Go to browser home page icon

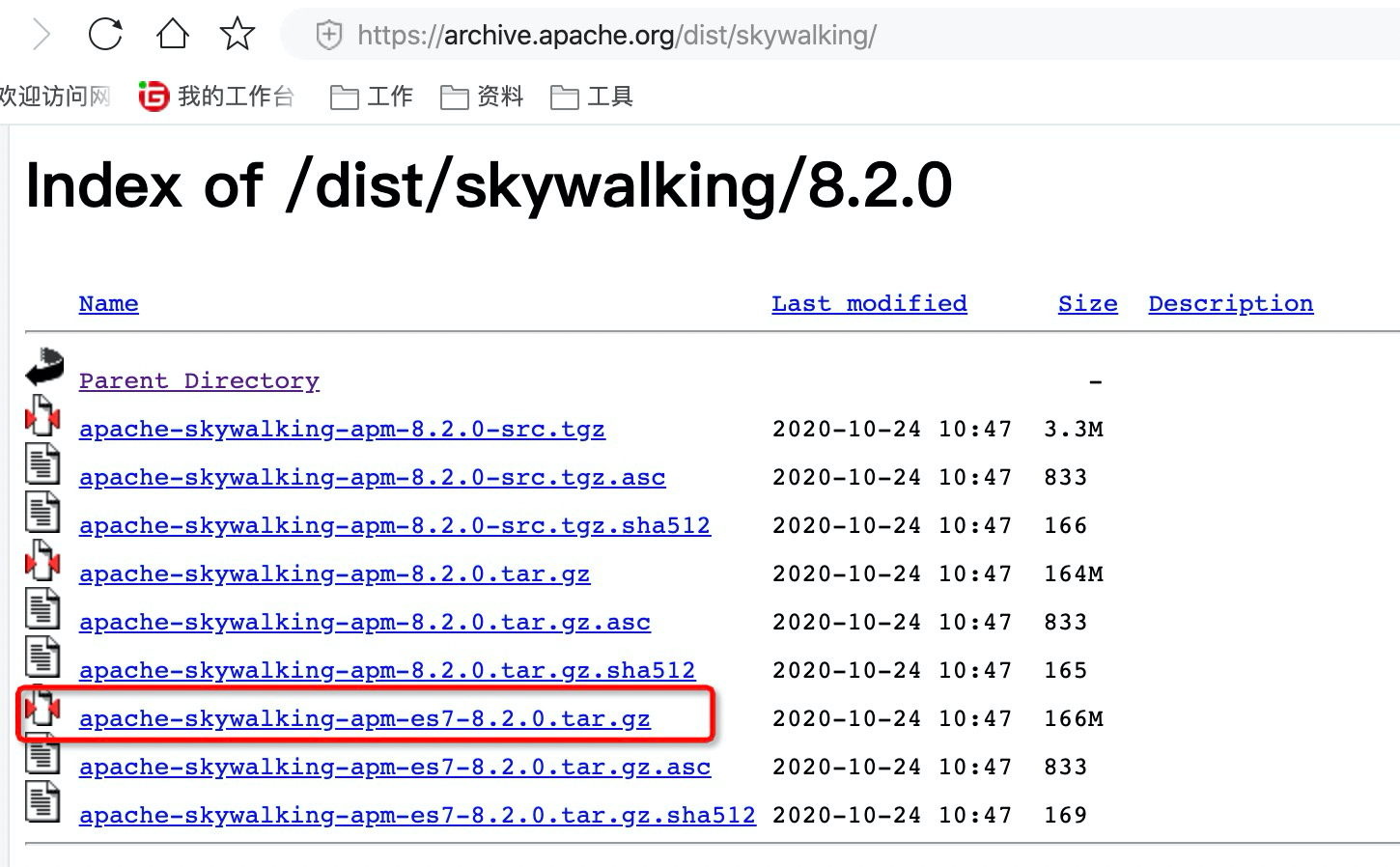(x=173, y=34)
